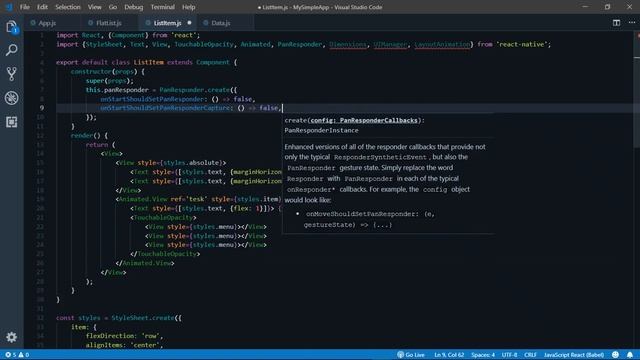Screen dimensions: 640x360
Task: Open the View menu
Action: [x=94, y=7]
